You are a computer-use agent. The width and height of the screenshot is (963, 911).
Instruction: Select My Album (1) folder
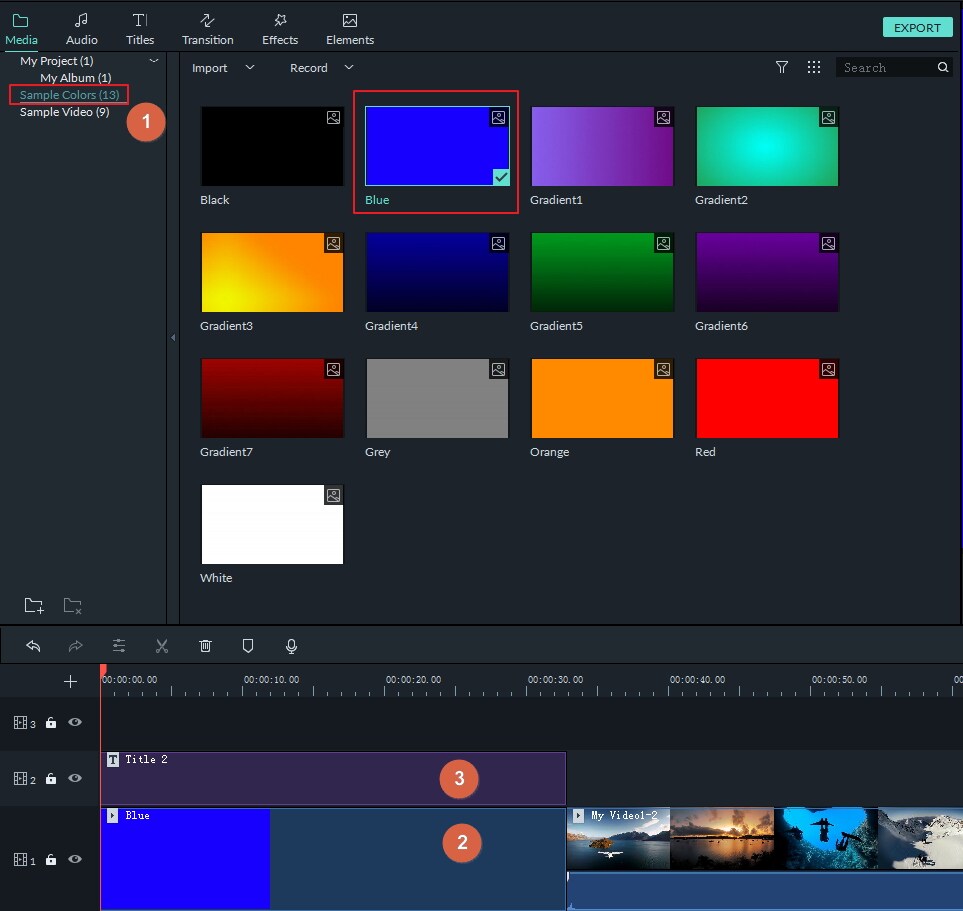coord(76,78)
